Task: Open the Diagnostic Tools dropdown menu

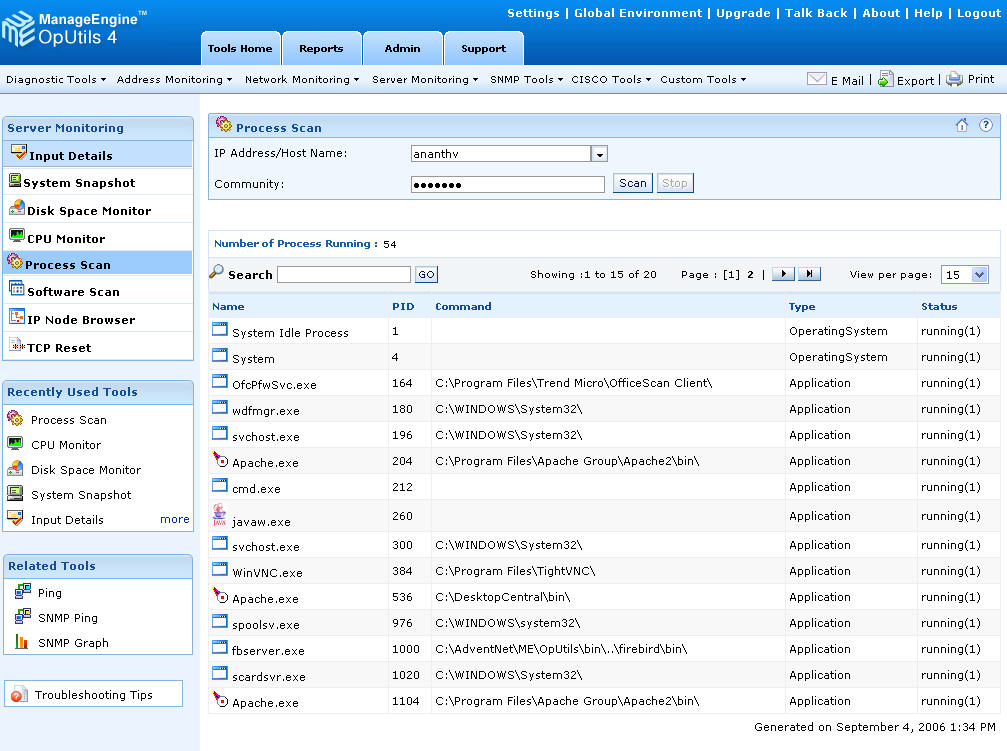Action: click(x=56, y=79)
